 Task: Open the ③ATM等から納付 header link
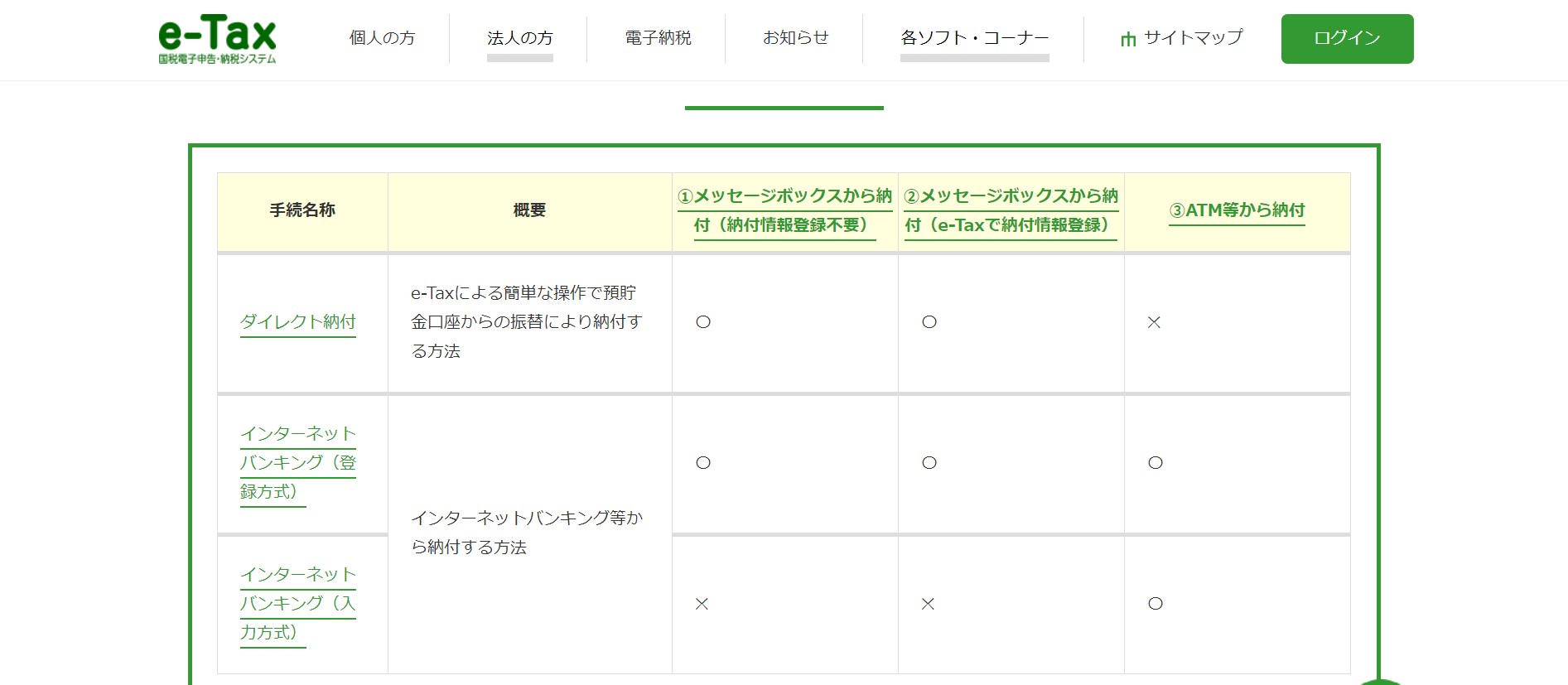click(x=1237, y=210)
